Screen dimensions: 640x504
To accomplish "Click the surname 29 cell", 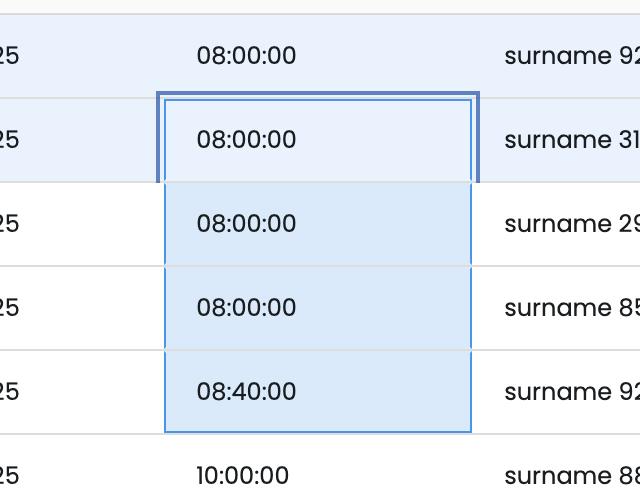I will pos(570,224).
